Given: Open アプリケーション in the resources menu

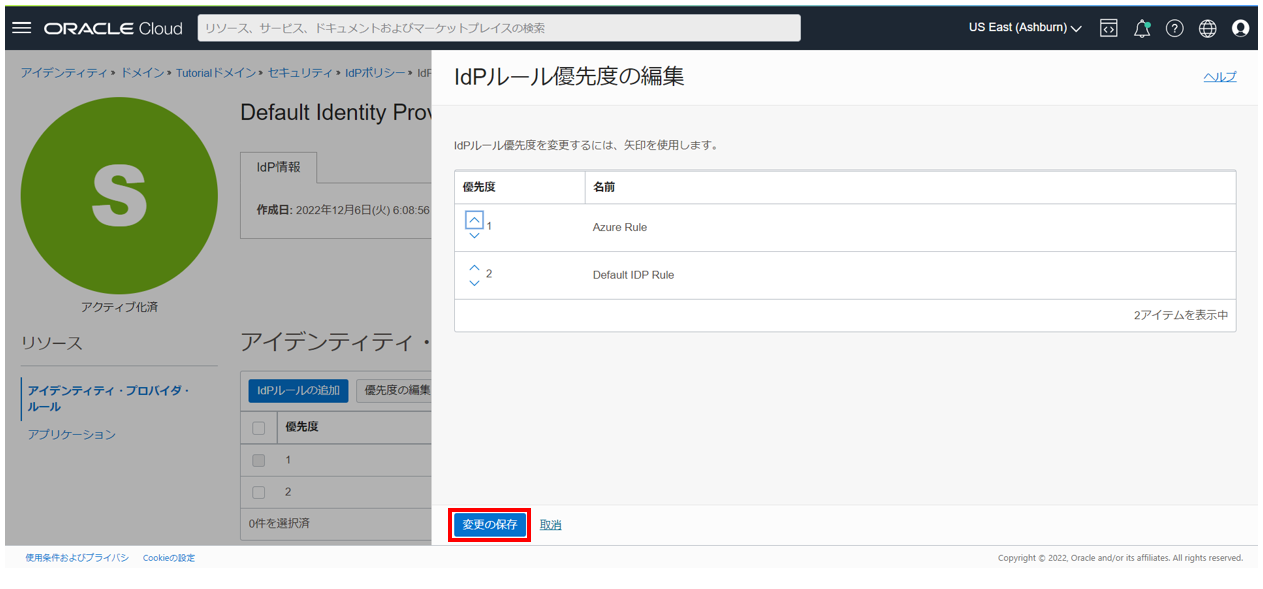Looking at the screenshot, I should pyautogui.click(x=72, y=435).
